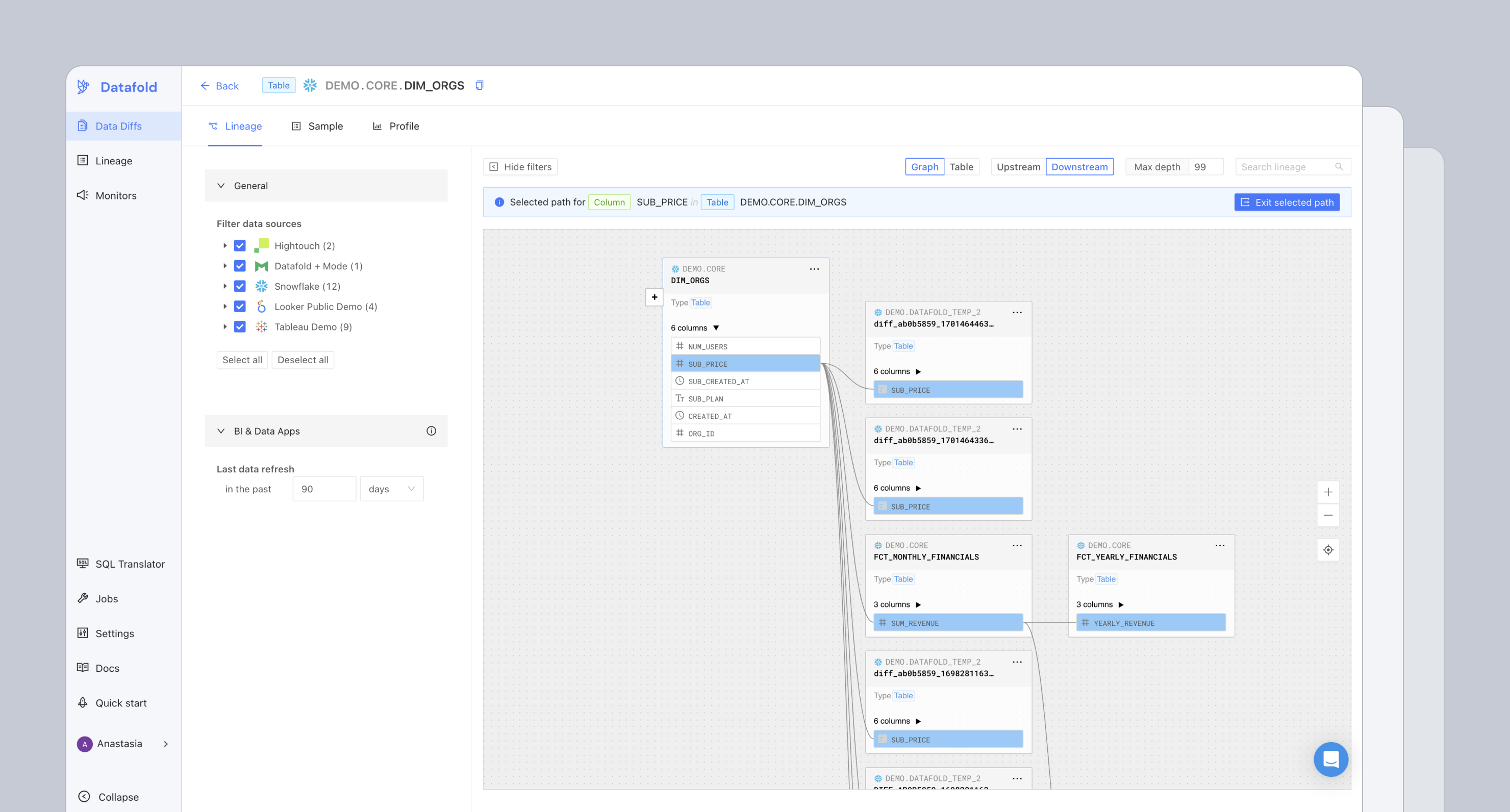The width and height of the screenshot is (1510, 812).
Task: Go to Data Diffs in sidebar
Action: point(123,126)
